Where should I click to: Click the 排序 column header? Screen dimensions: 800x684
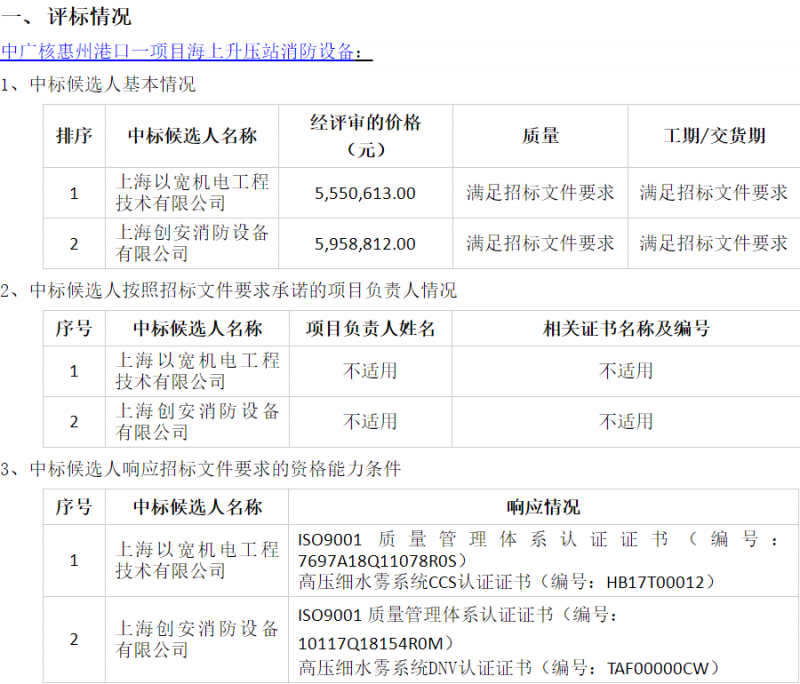click(x=74, y=136)
